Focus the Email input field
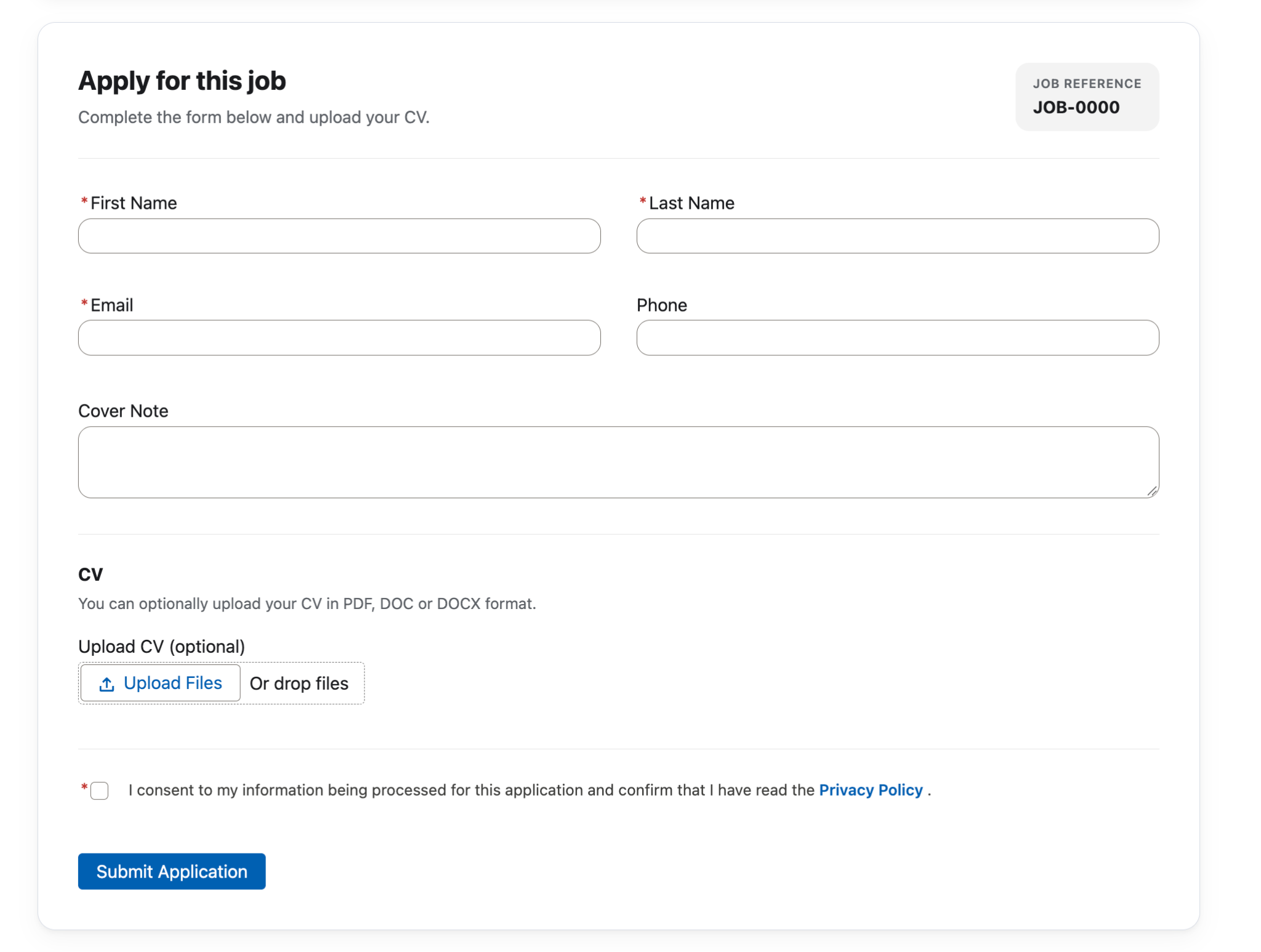 coord(339,337)
